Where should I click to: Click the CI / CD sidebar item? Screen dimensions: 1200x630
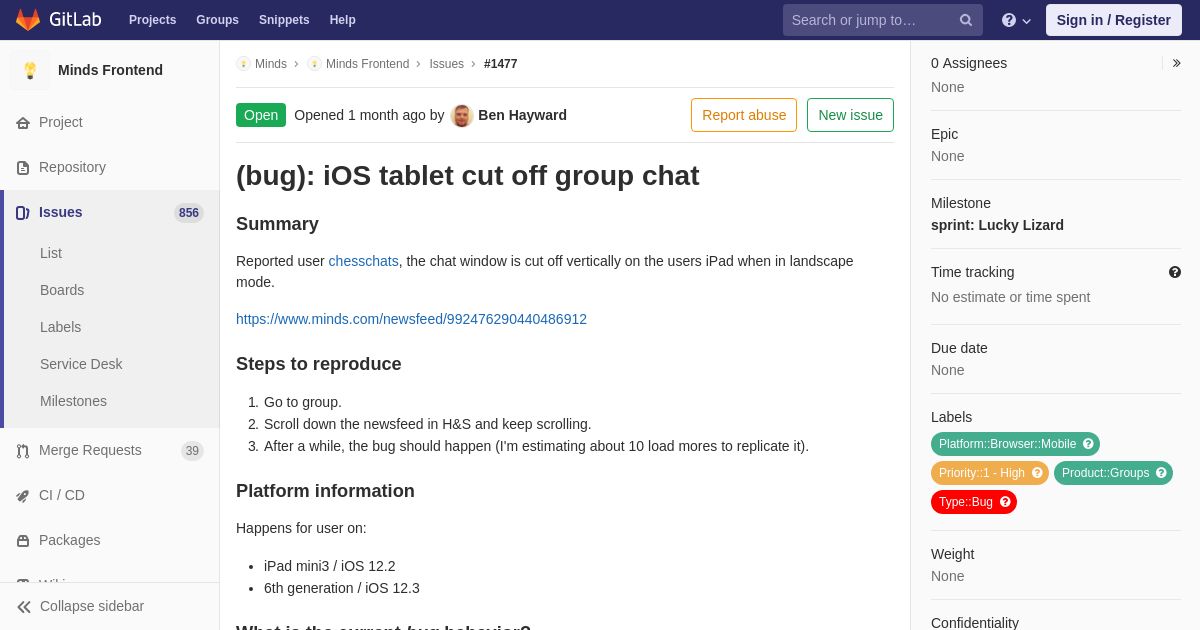click(110, 496)
